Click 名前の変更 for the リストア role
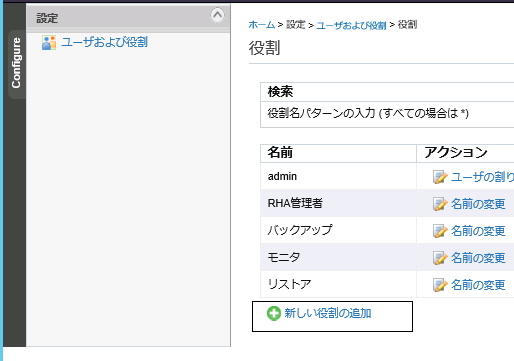Image resolution: width=514 pixels, height=361 pixels. coord(478,285)
